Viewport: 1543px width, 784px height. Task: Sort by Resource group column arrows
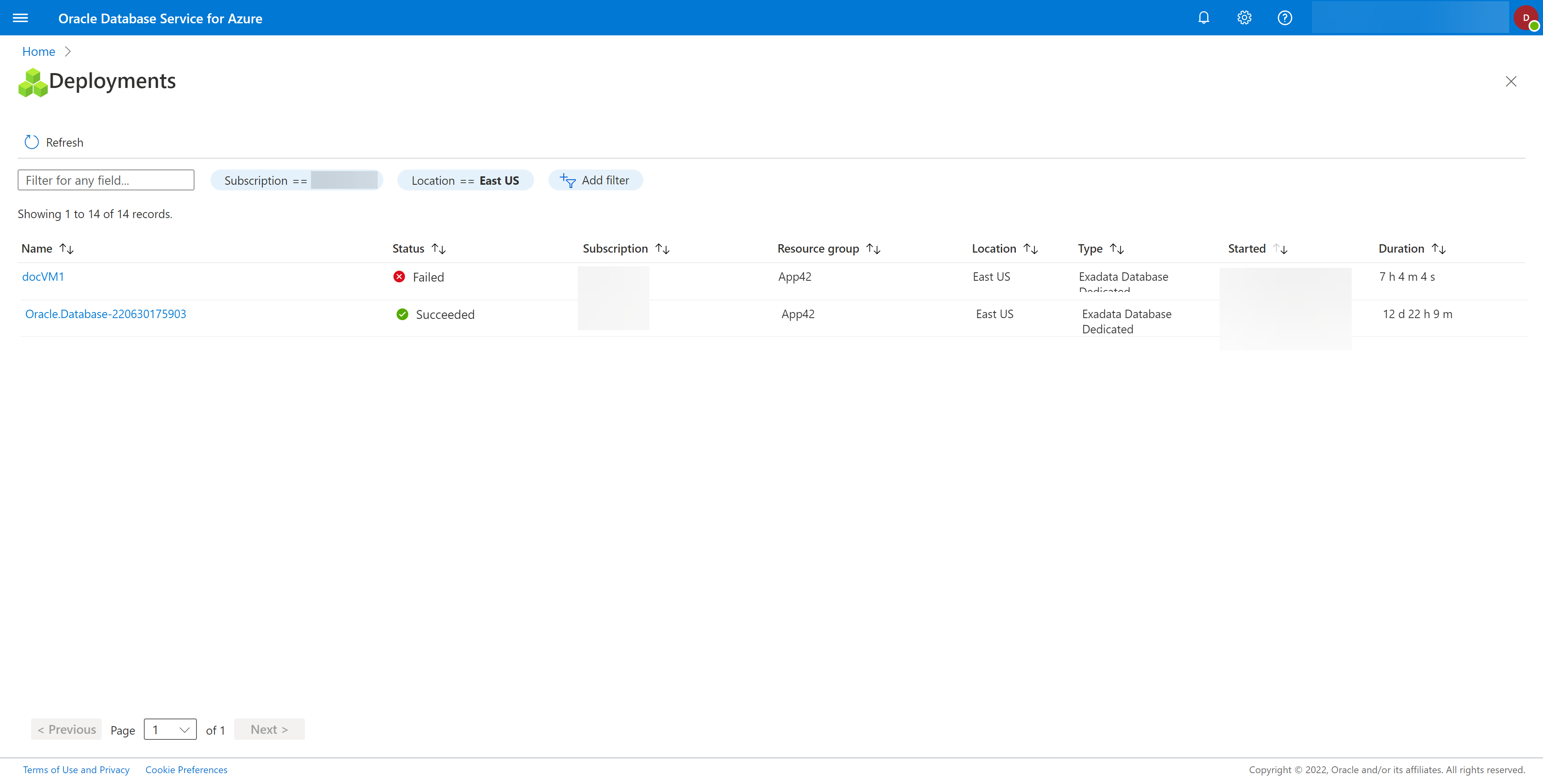[873, 249]
